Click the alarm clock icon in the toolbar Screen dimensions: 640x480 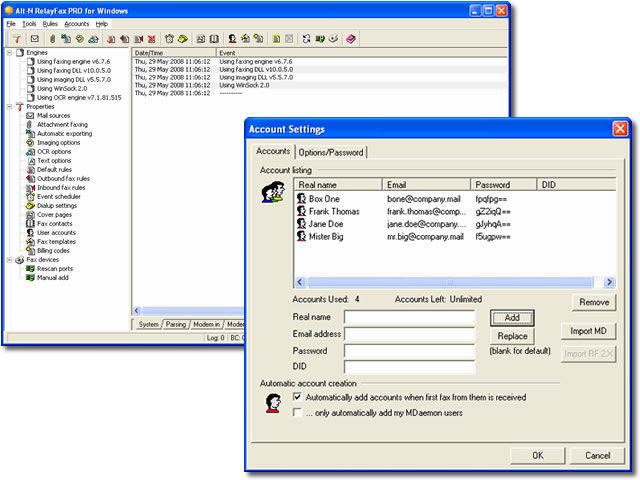169,39
